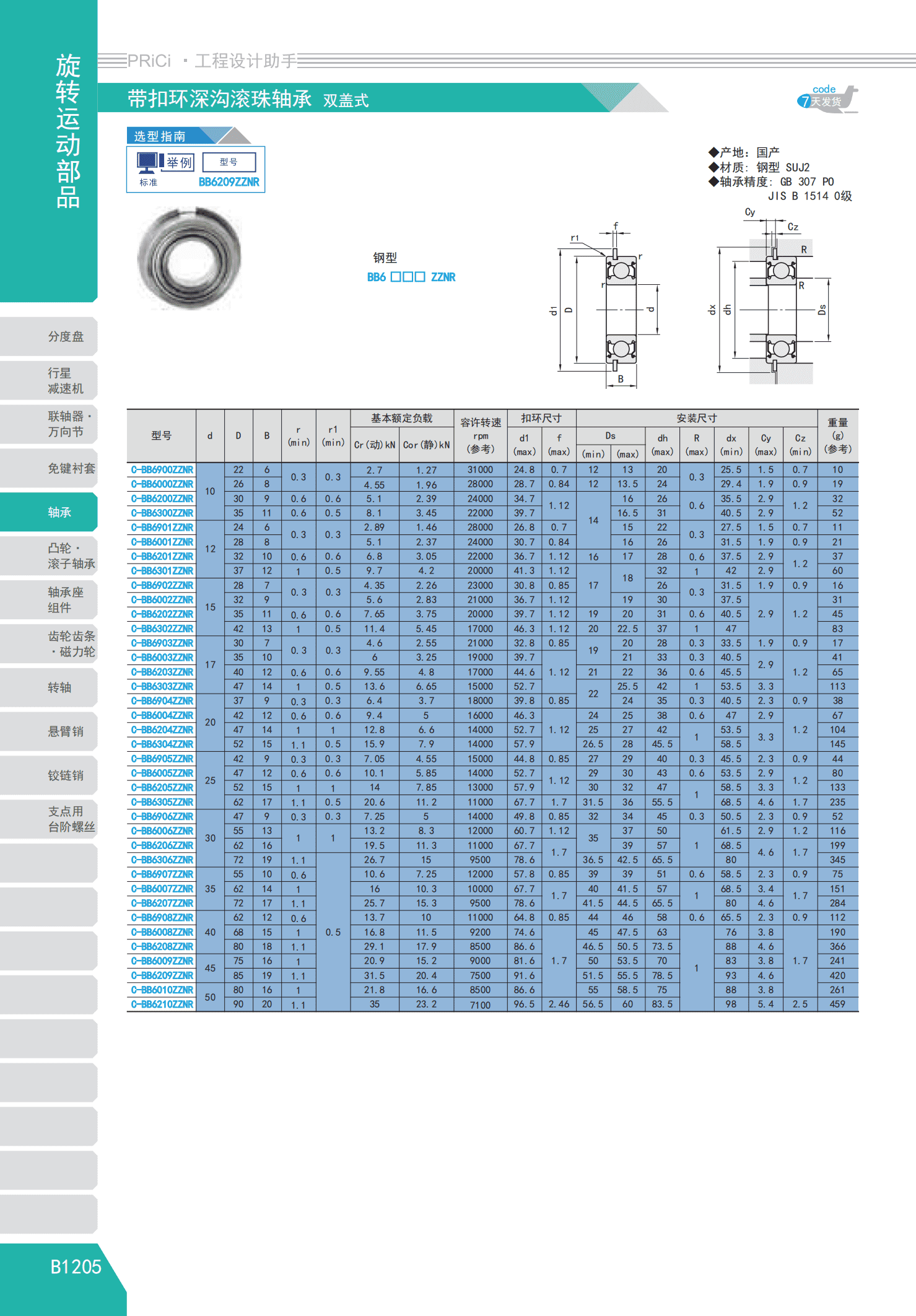Click model link C-BB6008ZZNR
The width and height of the screenshot is (916, 1316).
162,932
